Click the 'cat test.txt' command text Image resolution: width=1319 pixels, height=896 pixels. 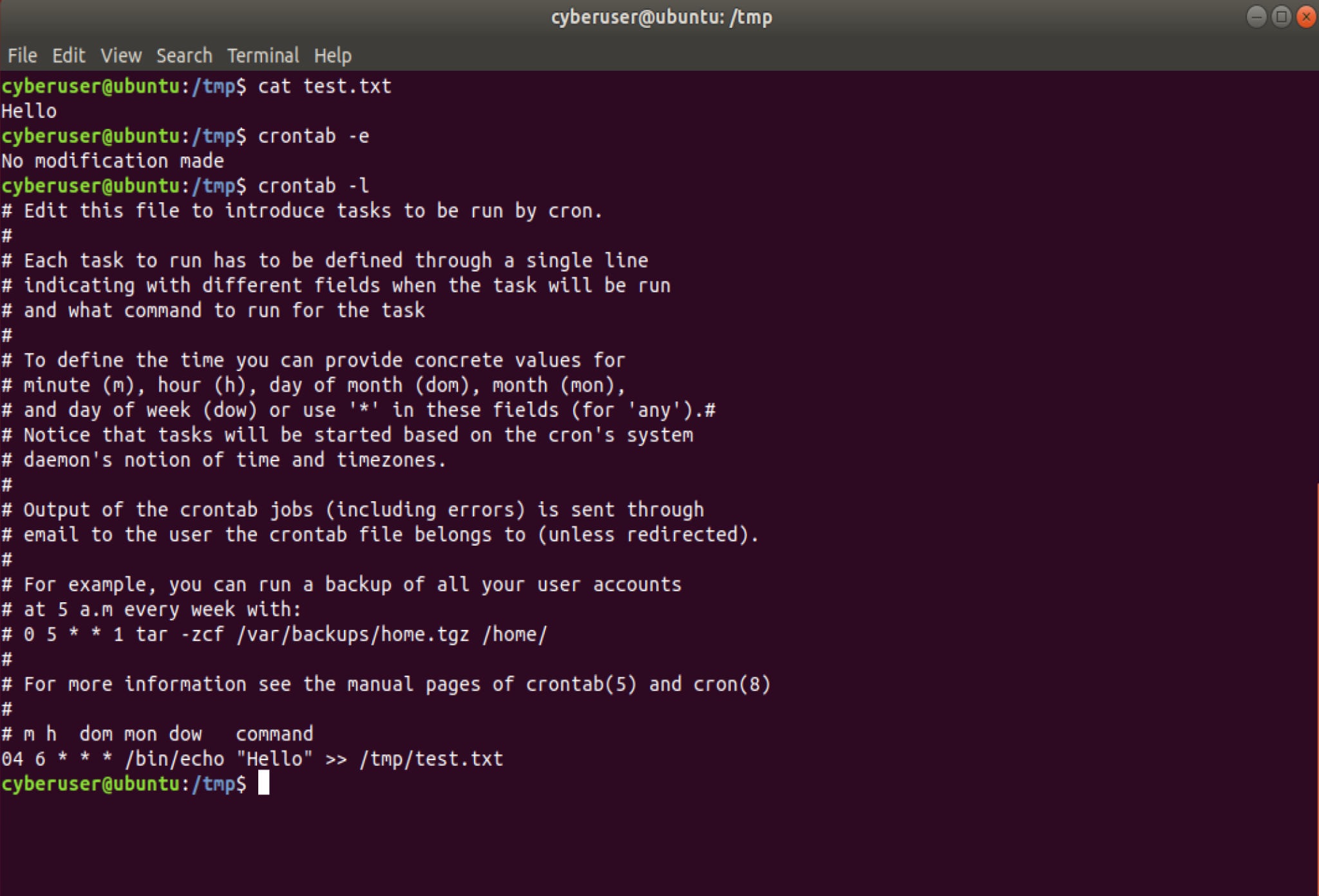[x=324, y=86]
